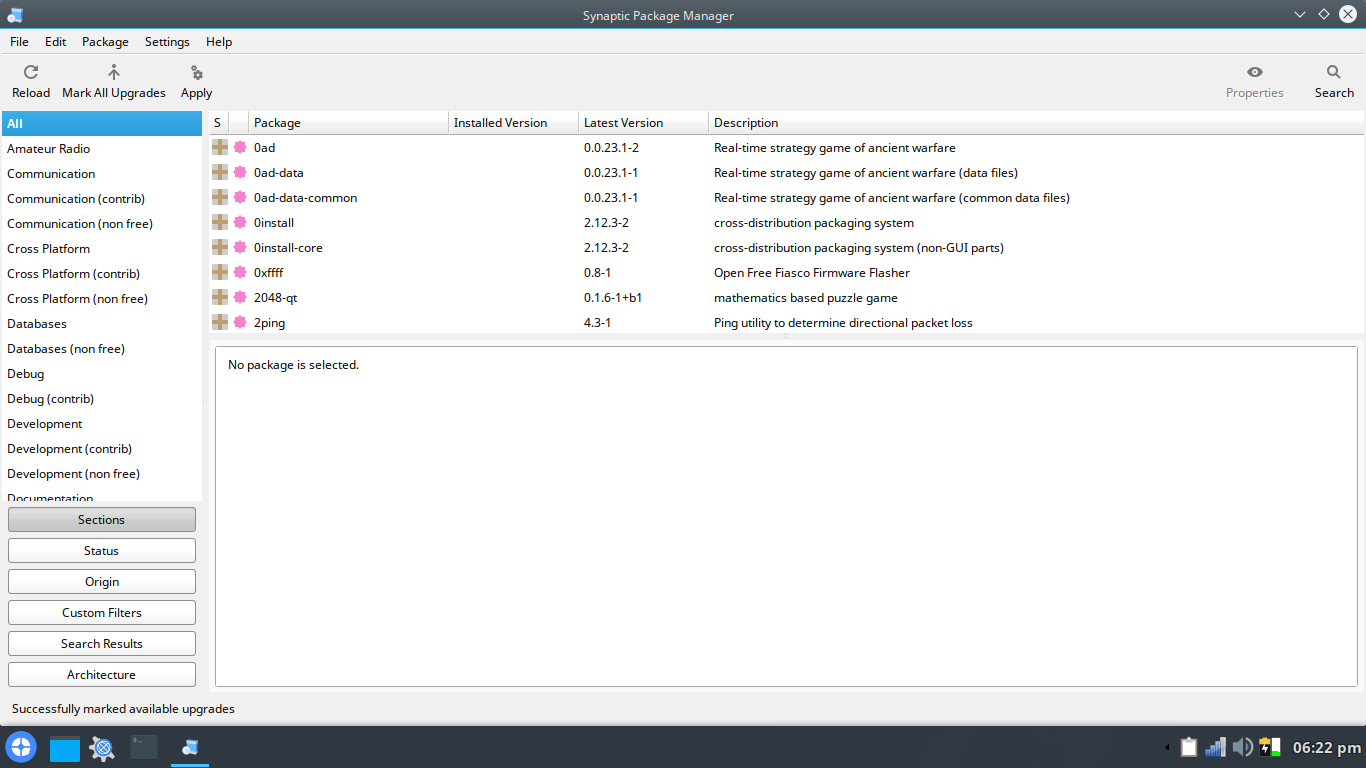
Task: Open the Help menu
Action: point(219,42)
